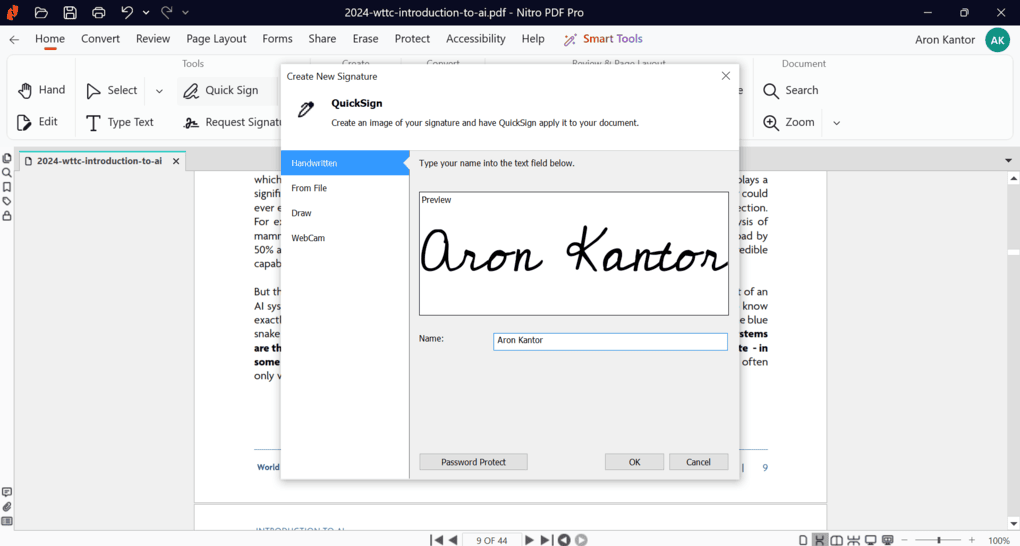The height and width of the screenshot is (546, 1020).
Task: Switch to the Home ribbon tab
Action: (x=49, y=39)
